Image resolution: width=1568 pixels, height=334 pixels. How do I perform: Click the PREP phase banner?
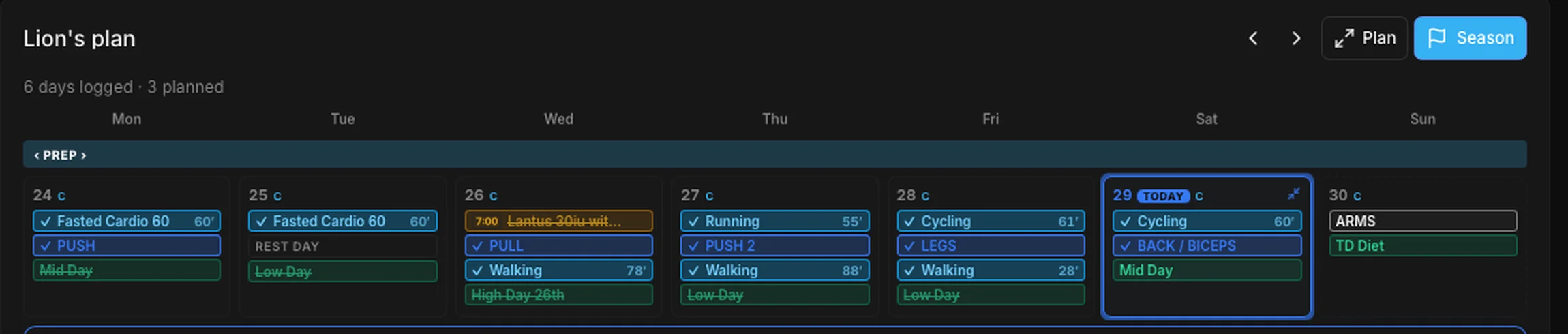(x=774, y=155)
